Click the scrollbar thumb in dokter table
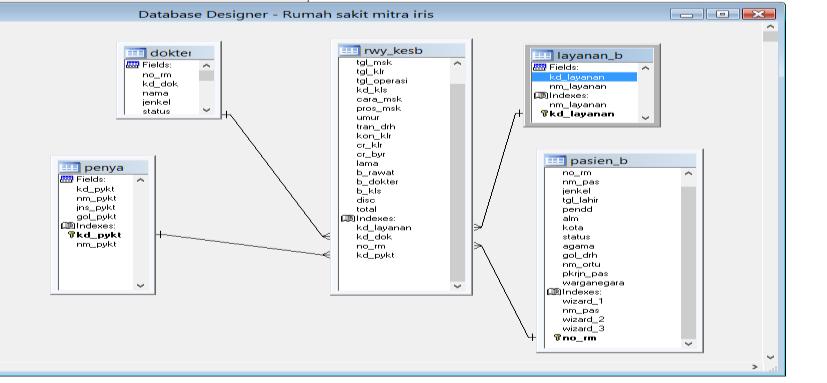This screenshot has height=383, width=827. click(x=206, y=75)
